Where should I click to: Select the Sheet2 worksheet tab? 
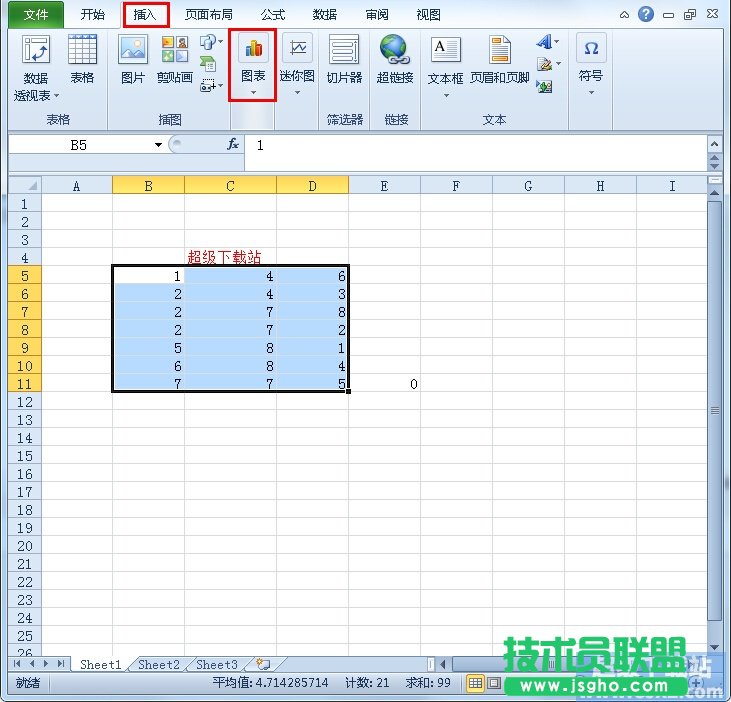click(159, 664)
